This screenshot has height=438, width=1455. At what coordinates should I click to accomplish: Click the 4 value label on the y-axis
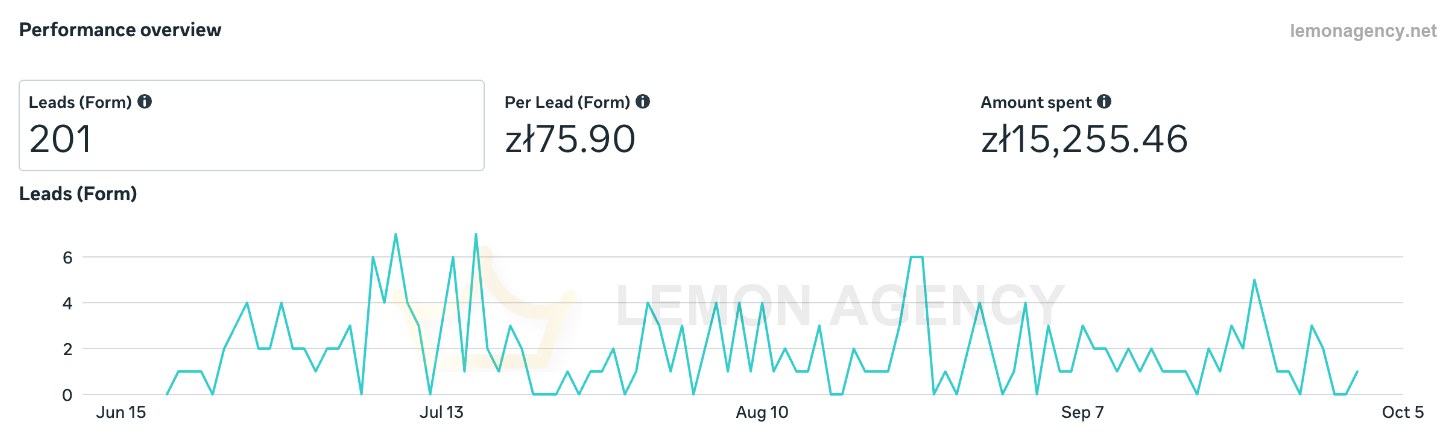[67, 303]
